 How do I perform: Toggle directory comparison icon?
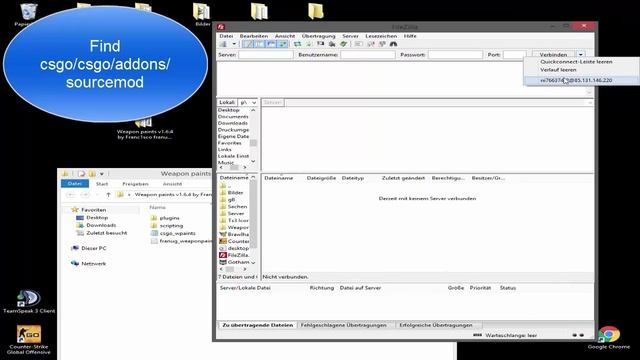pyautogui.click(x=371, y=44)
